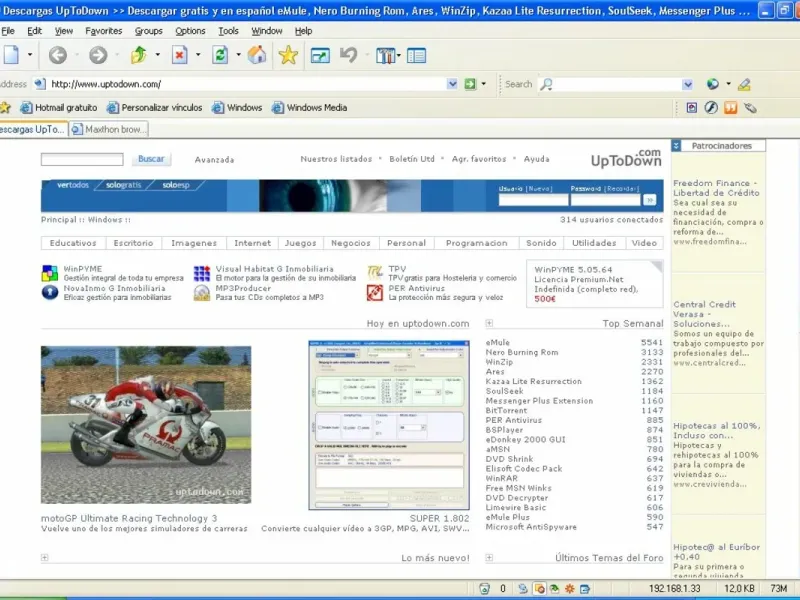
Task: Open the search box dropdown arrow
Action: (x=688, y=84)
